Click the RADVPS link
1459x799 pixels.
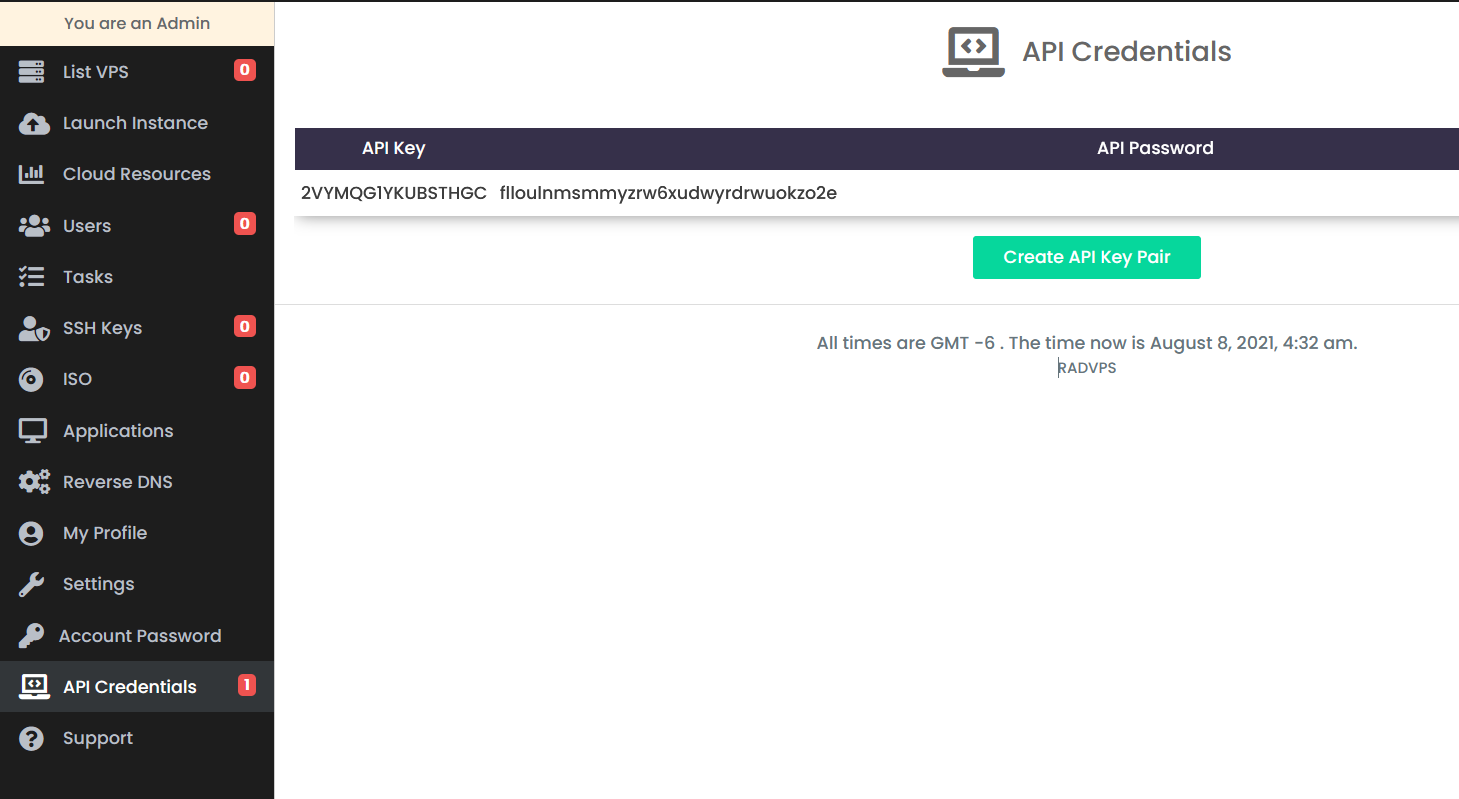click(x=1087, y=367)
